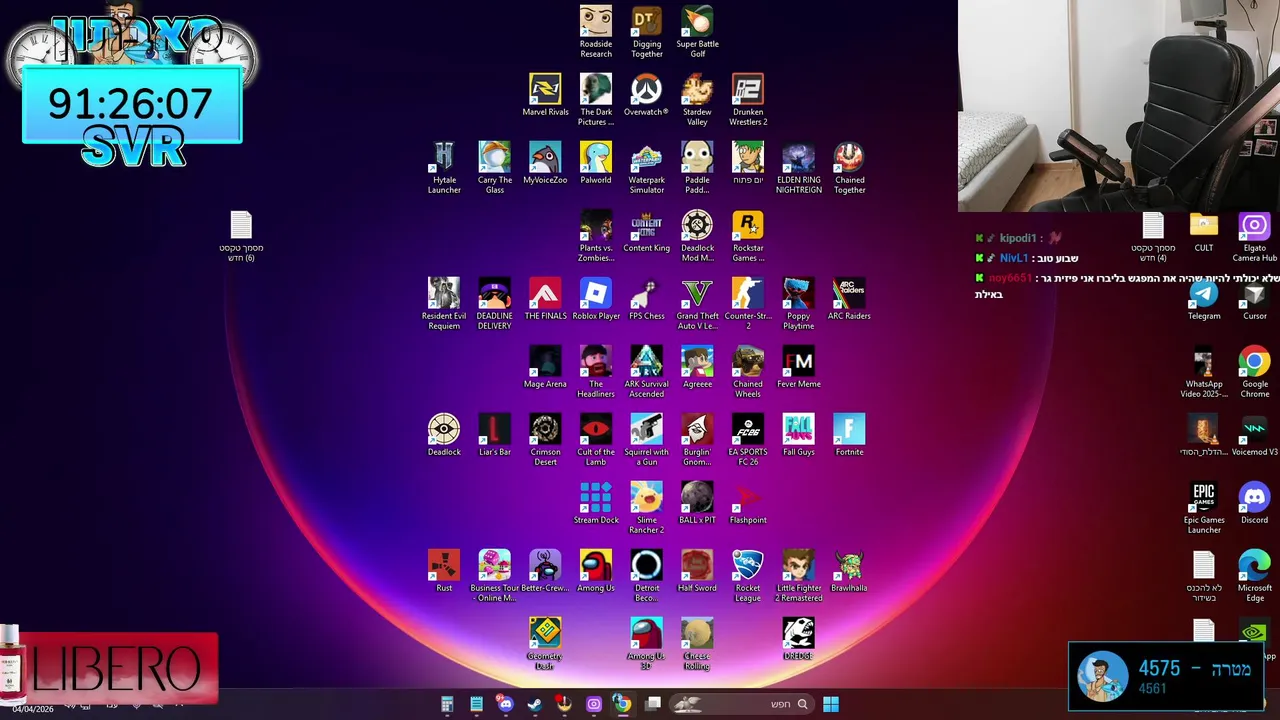The width and height of the screenshot is (1280, 720).
Task: Launch Stardew Valley from the desktop
Action: click(697, 100)
